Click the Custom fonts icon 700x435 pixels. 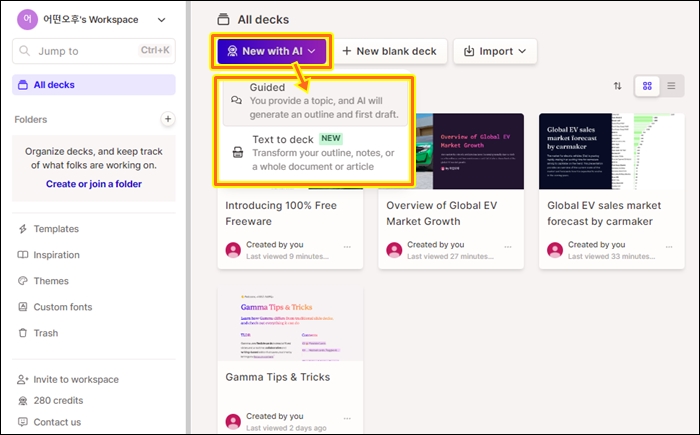point(22,307)
